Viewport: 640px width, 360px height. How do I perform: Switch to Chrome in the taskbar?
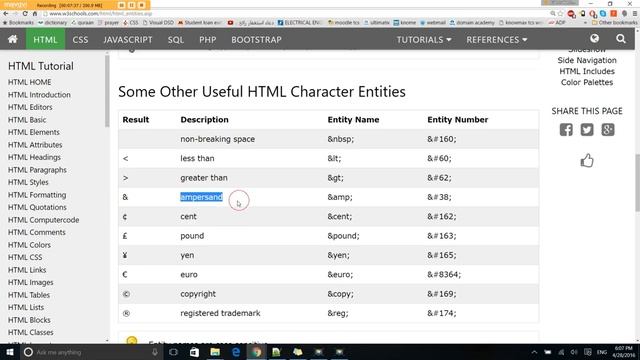pyautogui.click(x=256, y=352)
